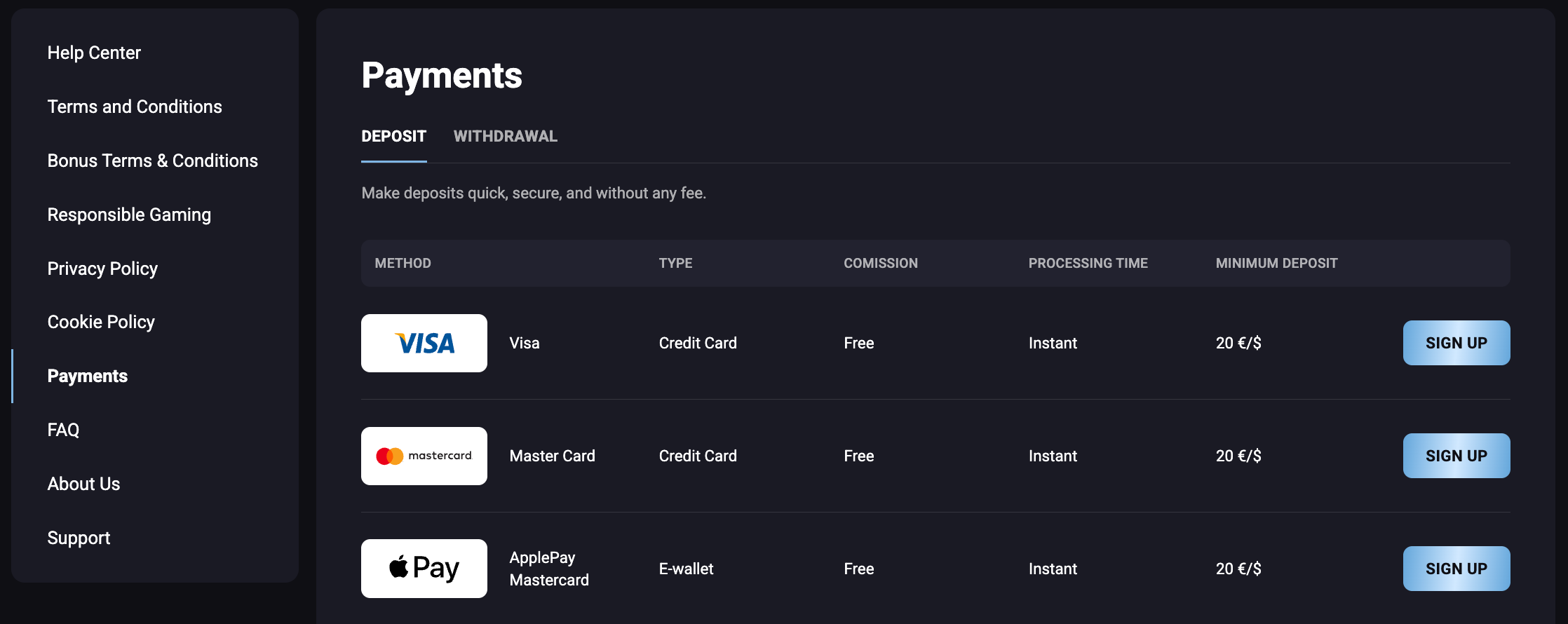Open Terms and Conditions
1568x624 pixels.
coord(135,106)
